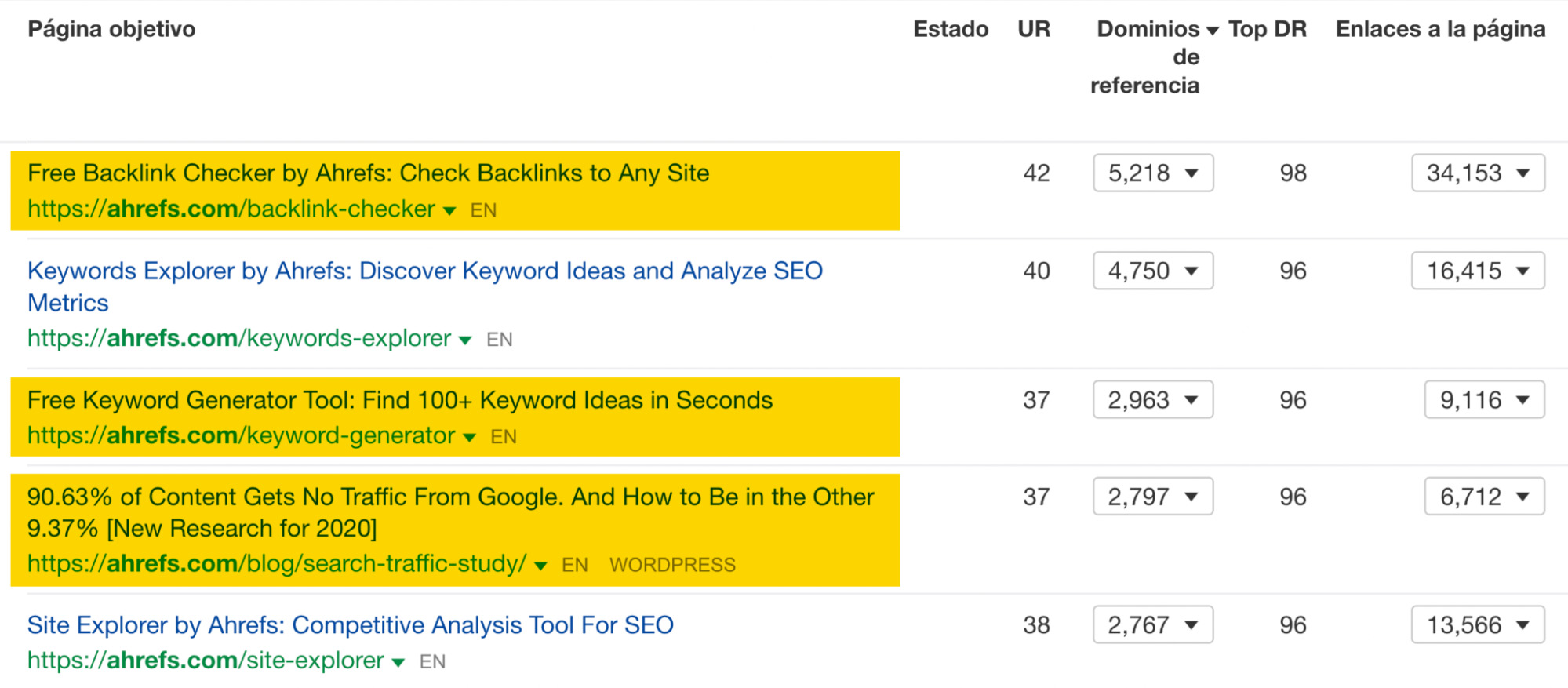
Task: Click the sort arrow on Dominios de referencia
Action: [1212, 28]
